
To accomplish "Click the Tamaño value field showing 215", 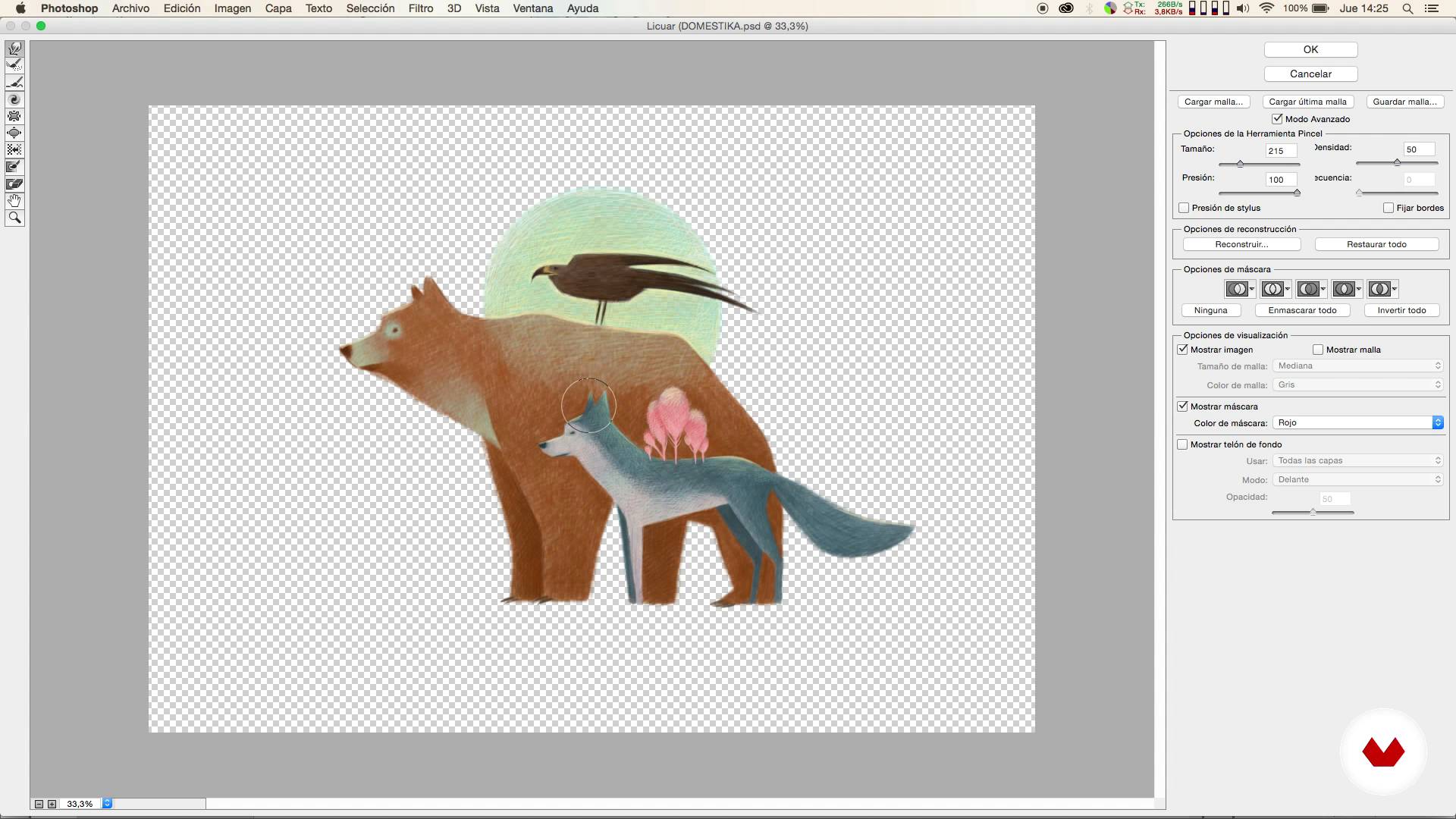I will (x=1281, y=150).
